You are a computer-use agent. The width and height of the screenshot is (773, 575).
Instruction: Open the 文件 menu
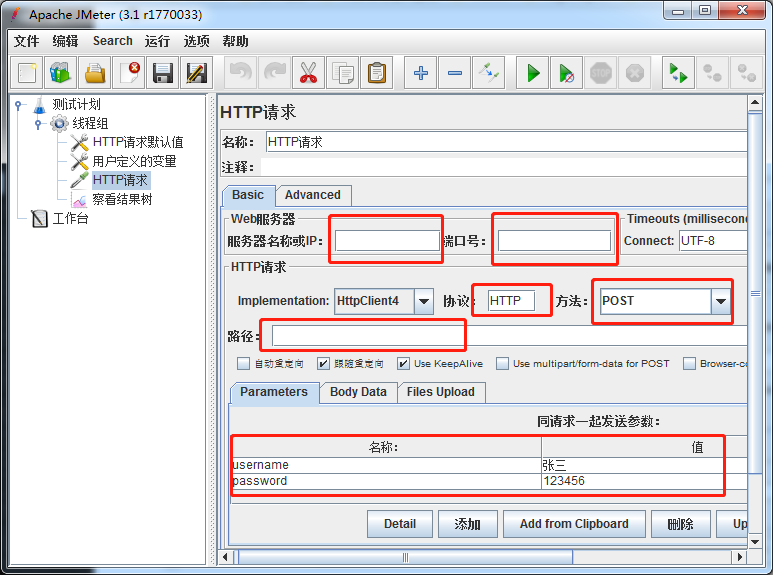pyautogui.click(x=27, y=41)
